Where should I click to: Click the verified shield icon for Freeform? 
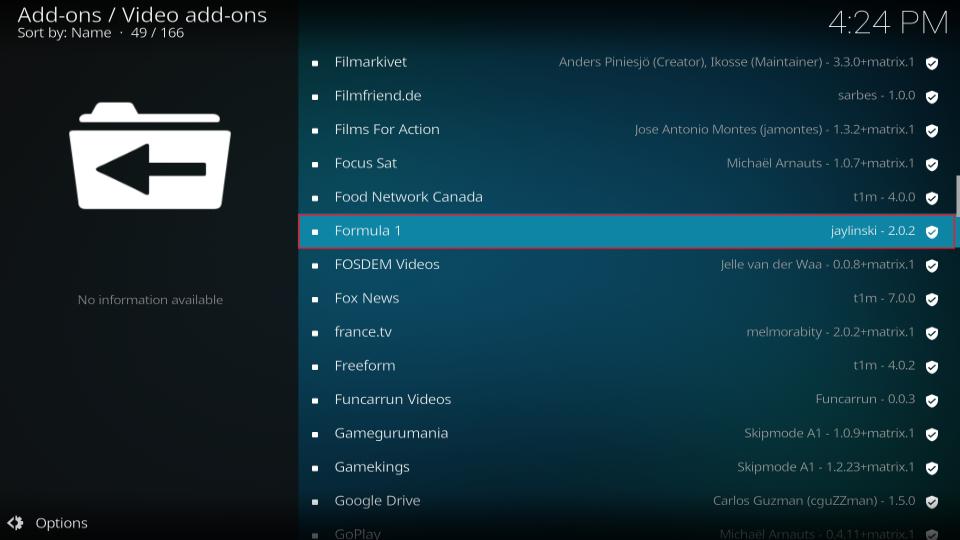coord(932,366)
